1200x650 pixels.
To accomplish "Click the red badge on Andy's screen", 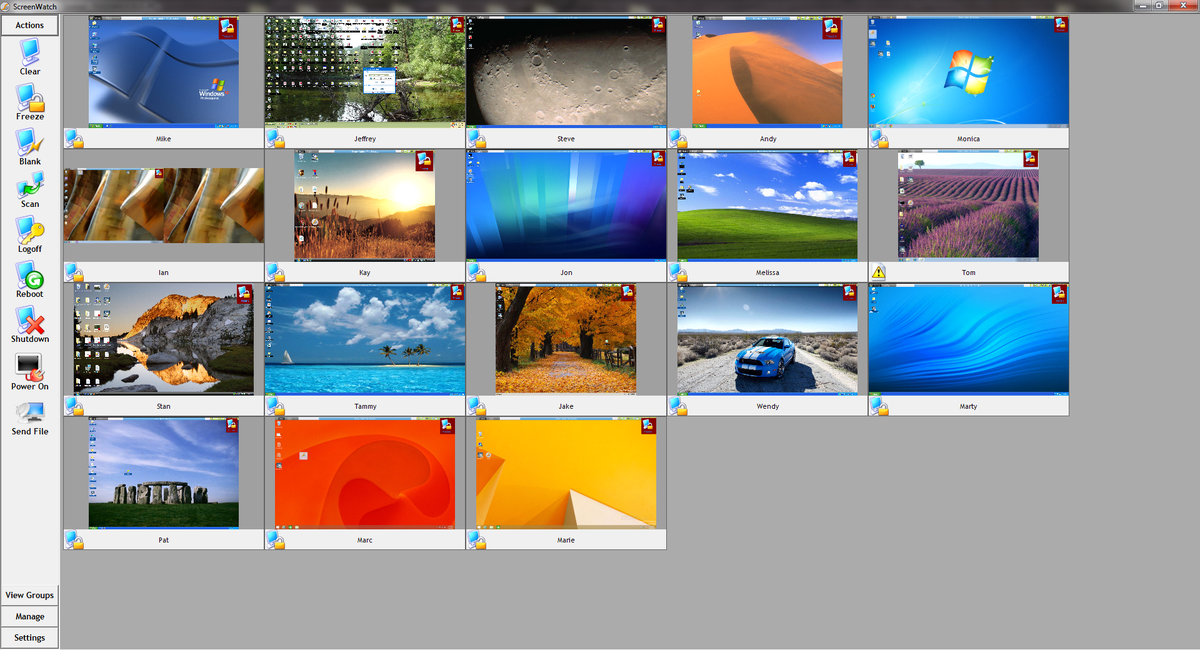I will tap(832, 27).
